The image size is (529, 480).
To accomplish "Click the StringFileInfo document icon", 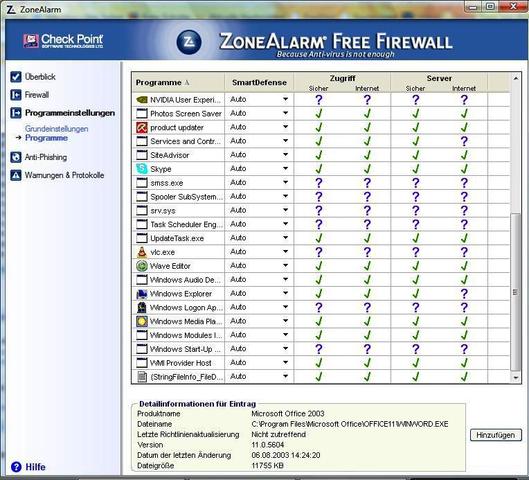I will [x=142, y=377].
